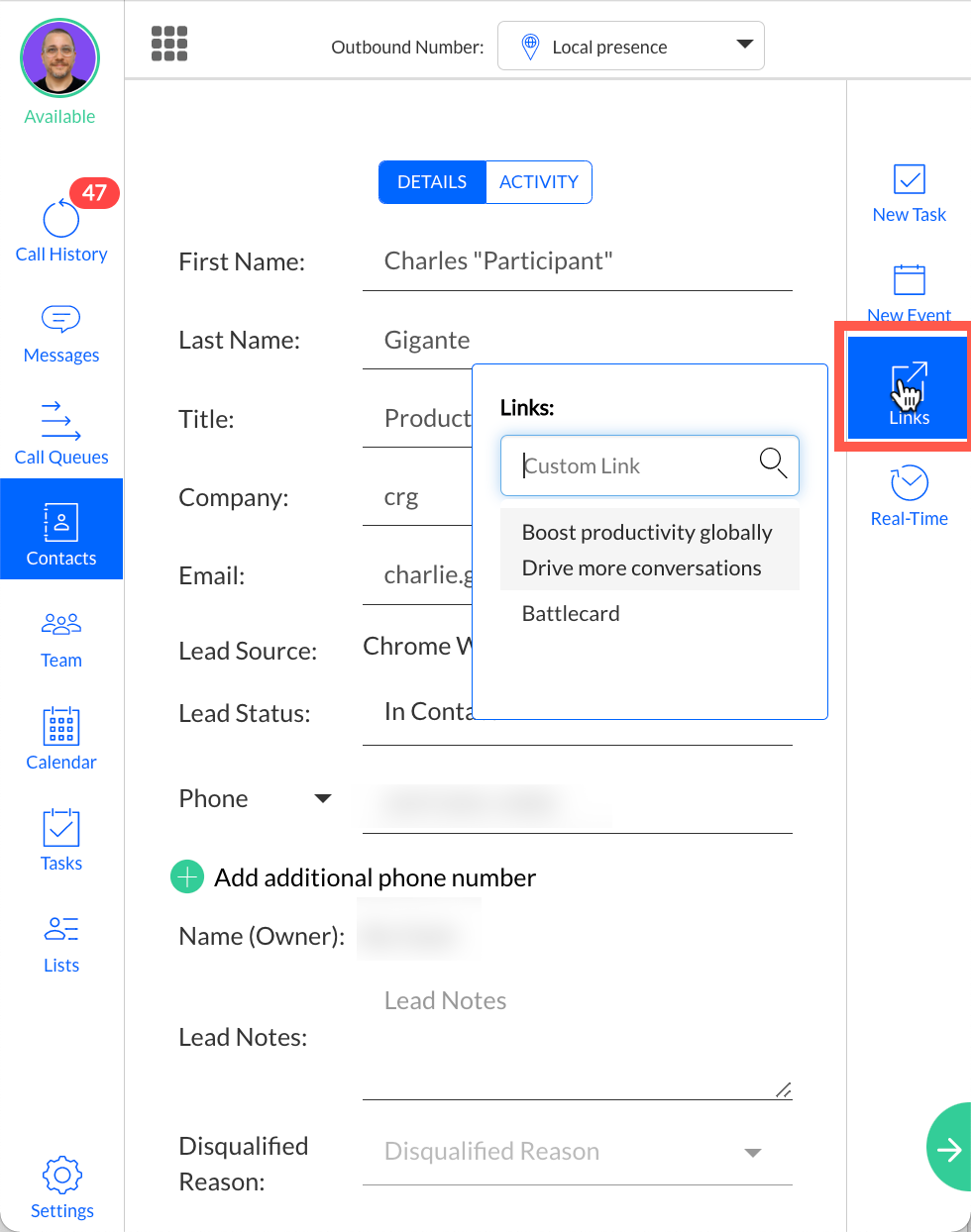
Task: Click the Email field
Action: pyautogui.click(x=417, y=575)
